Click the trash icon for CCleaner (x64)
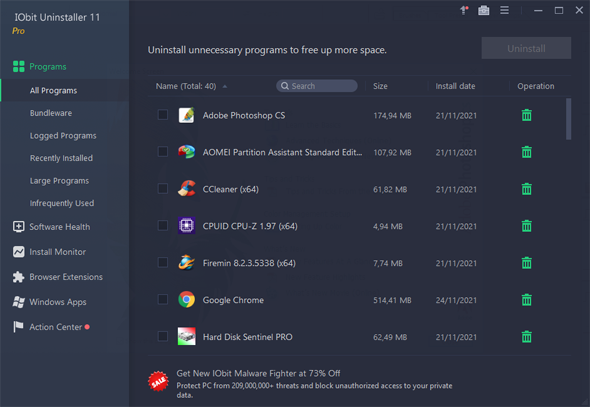The width and height of the screenshot is (590, 407). pos(526,189)
